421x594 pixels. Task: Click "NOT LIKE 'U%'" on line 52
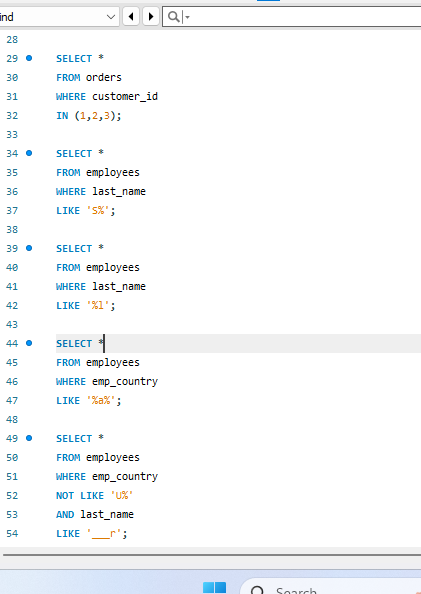[x=95, y=496]
